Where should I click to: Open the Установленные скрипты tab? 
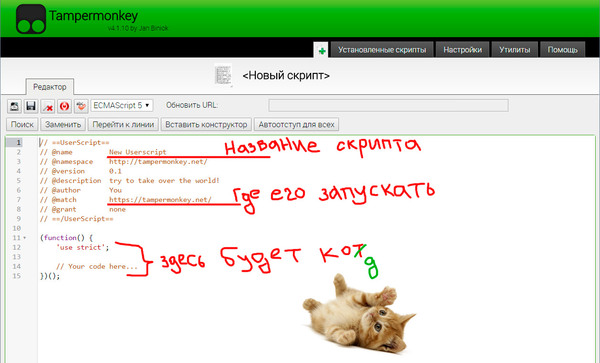tap(382, 50)
